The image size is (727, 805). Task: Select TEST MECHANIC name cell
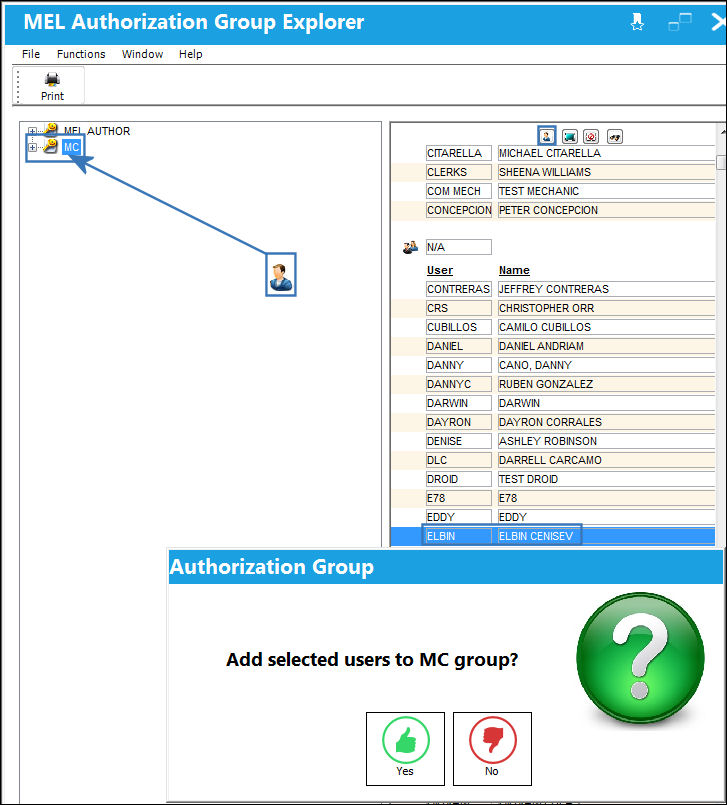click(x=606, y=191)
